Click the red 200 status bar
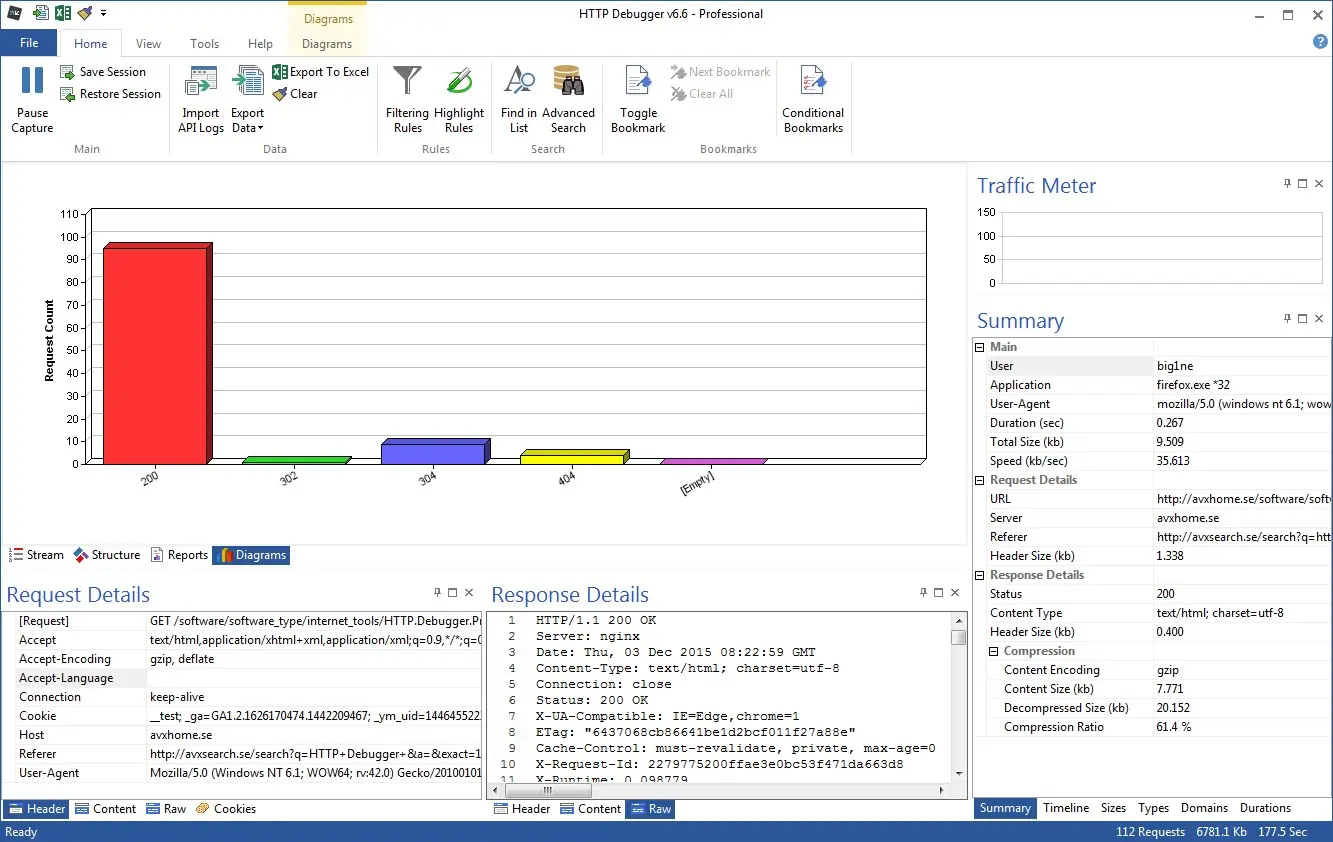Image resolution: width=1333 pixels, height=842 pixels. tap(155, 355)
